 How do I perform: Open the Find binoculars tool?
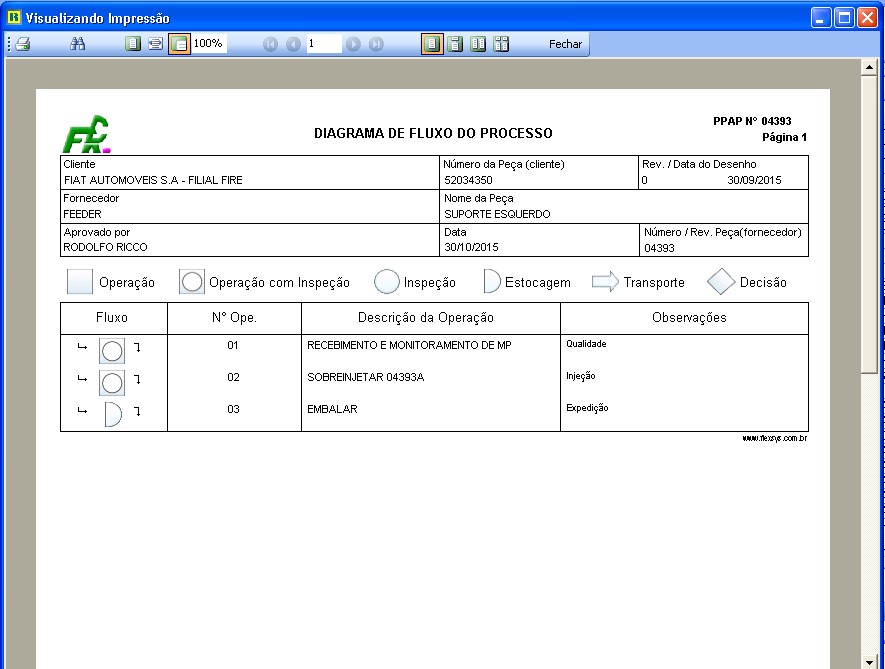(x=77, y=43)
